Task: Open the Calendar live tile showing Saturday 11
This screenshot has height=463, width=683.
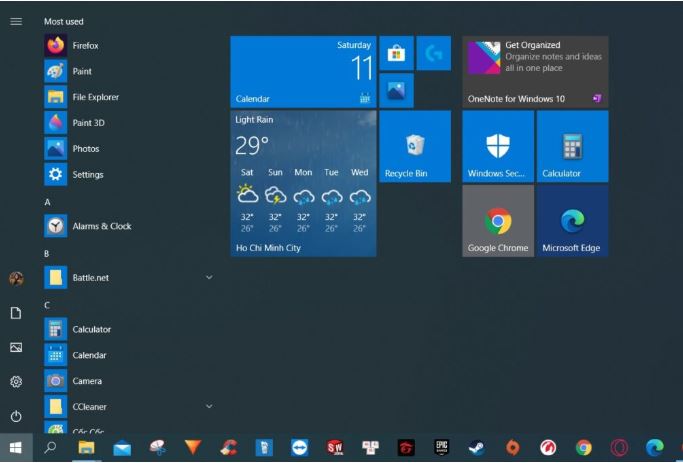Action: click(x=303, y=72)
